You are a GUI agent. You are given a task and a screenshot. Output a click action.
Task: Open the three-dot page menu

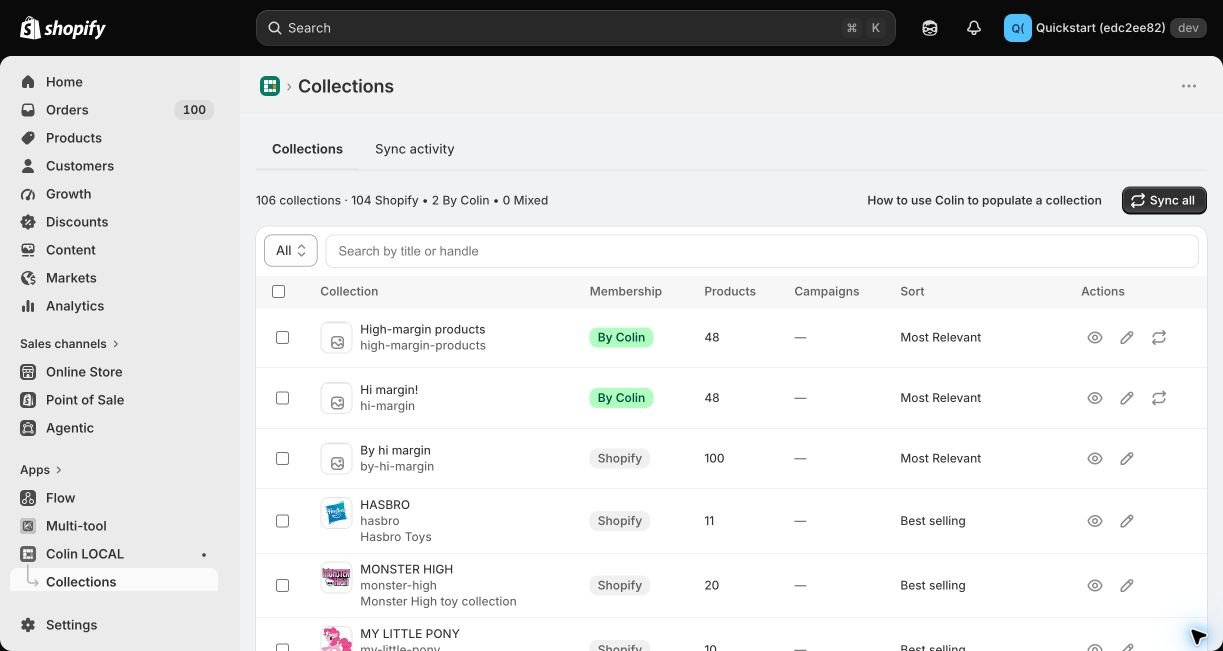click(1189, 86)
